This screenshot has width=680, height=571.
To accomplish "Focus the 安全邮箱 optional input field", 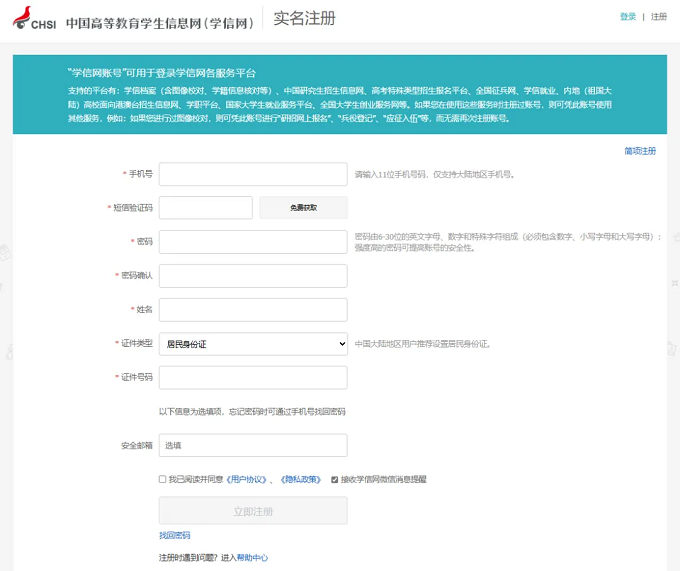I will (x=253, y=445).
